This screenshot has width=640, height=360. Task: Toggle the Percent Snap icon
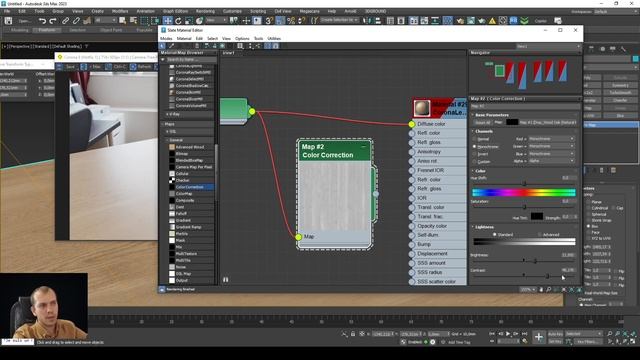(291, 20)
